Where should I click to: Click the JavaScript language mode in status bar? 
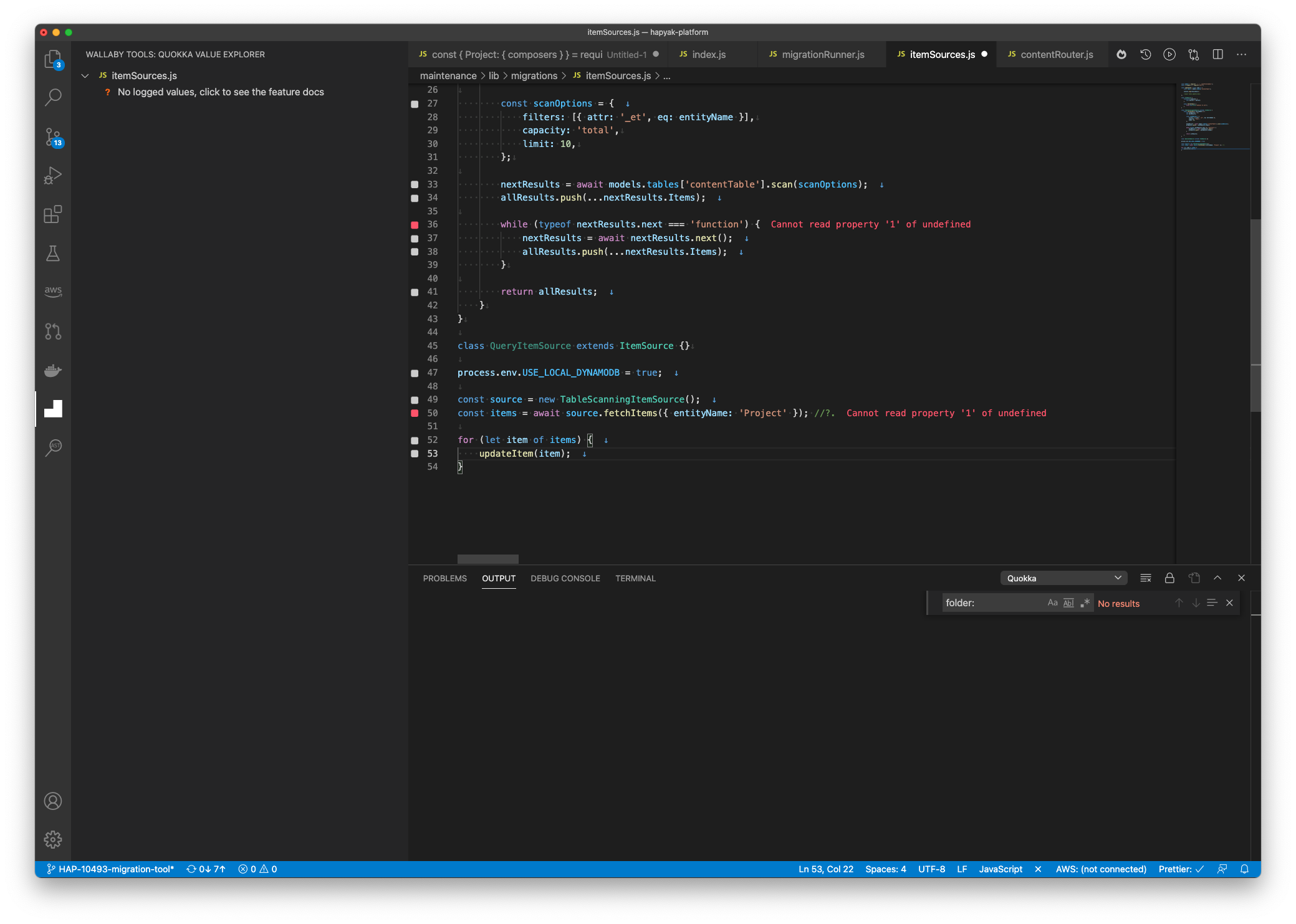1001,869
